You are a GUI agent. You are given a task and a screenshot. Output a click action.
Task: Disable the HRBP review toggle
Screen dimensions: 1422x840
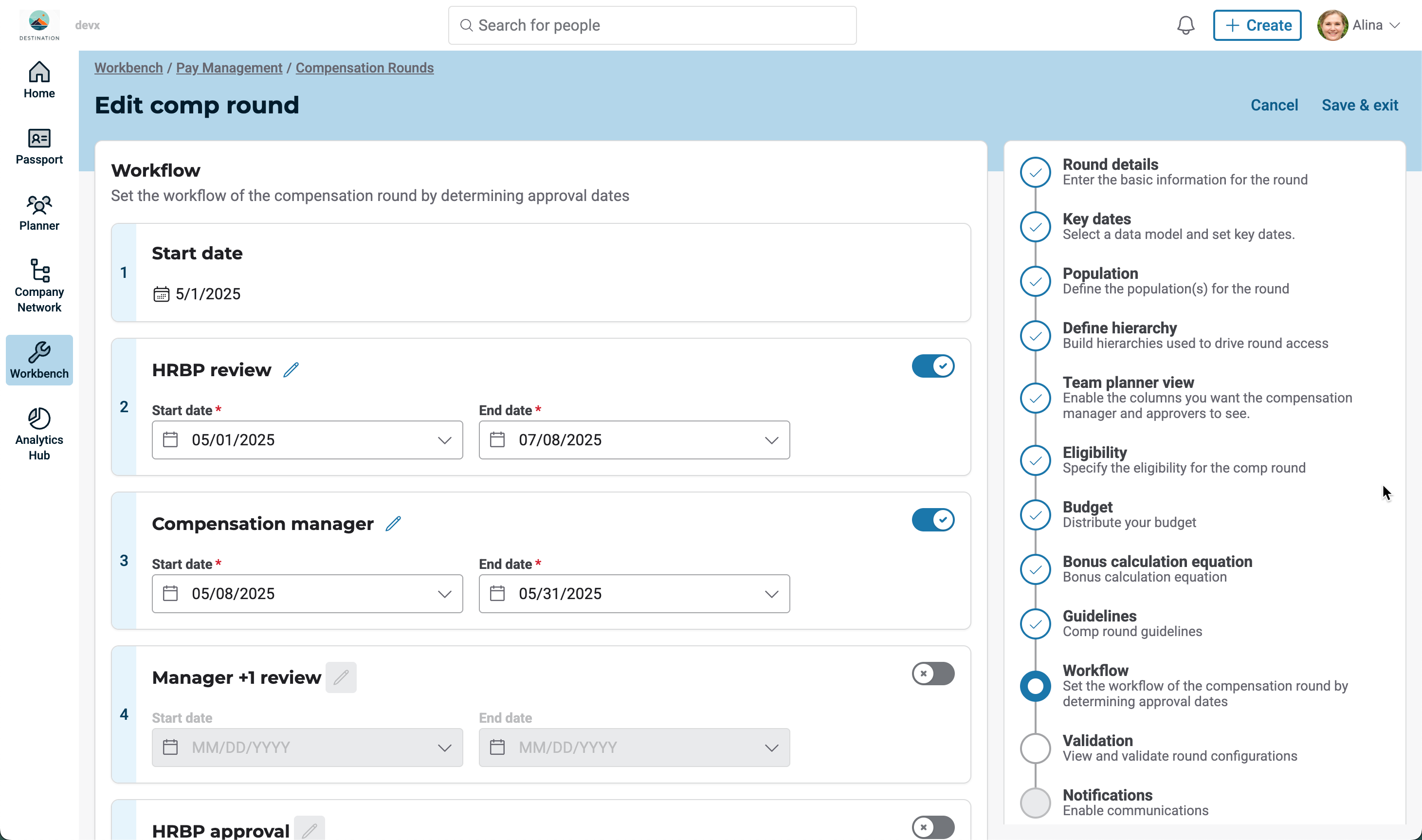coord(932,365)
